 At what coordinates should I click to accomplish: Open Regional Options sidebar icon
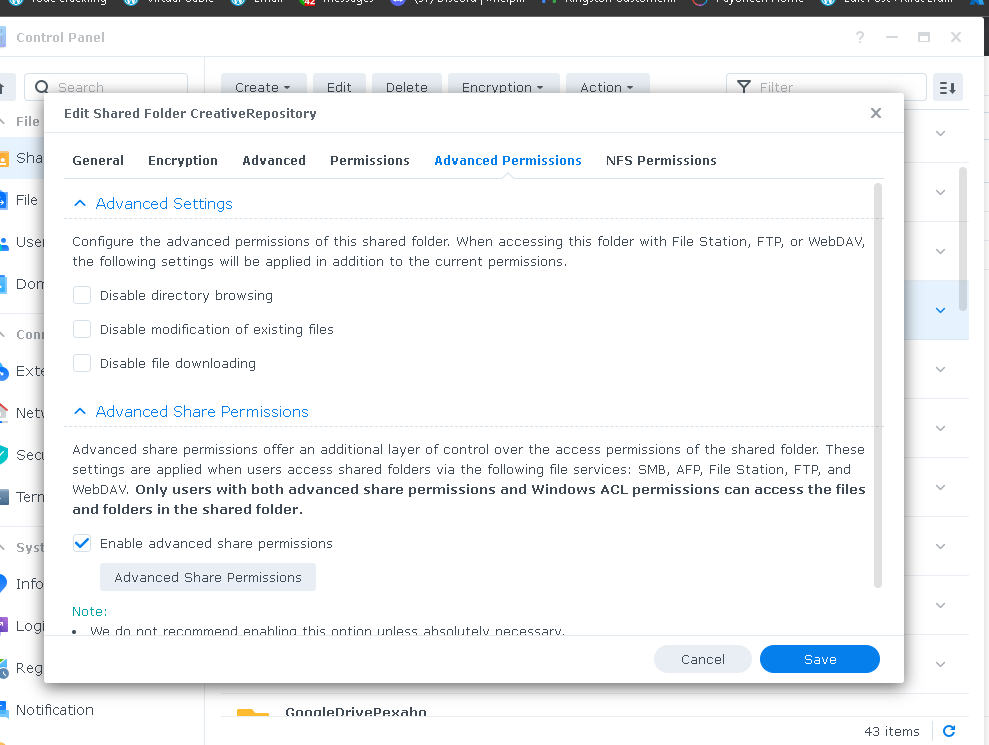coord(3,668)
